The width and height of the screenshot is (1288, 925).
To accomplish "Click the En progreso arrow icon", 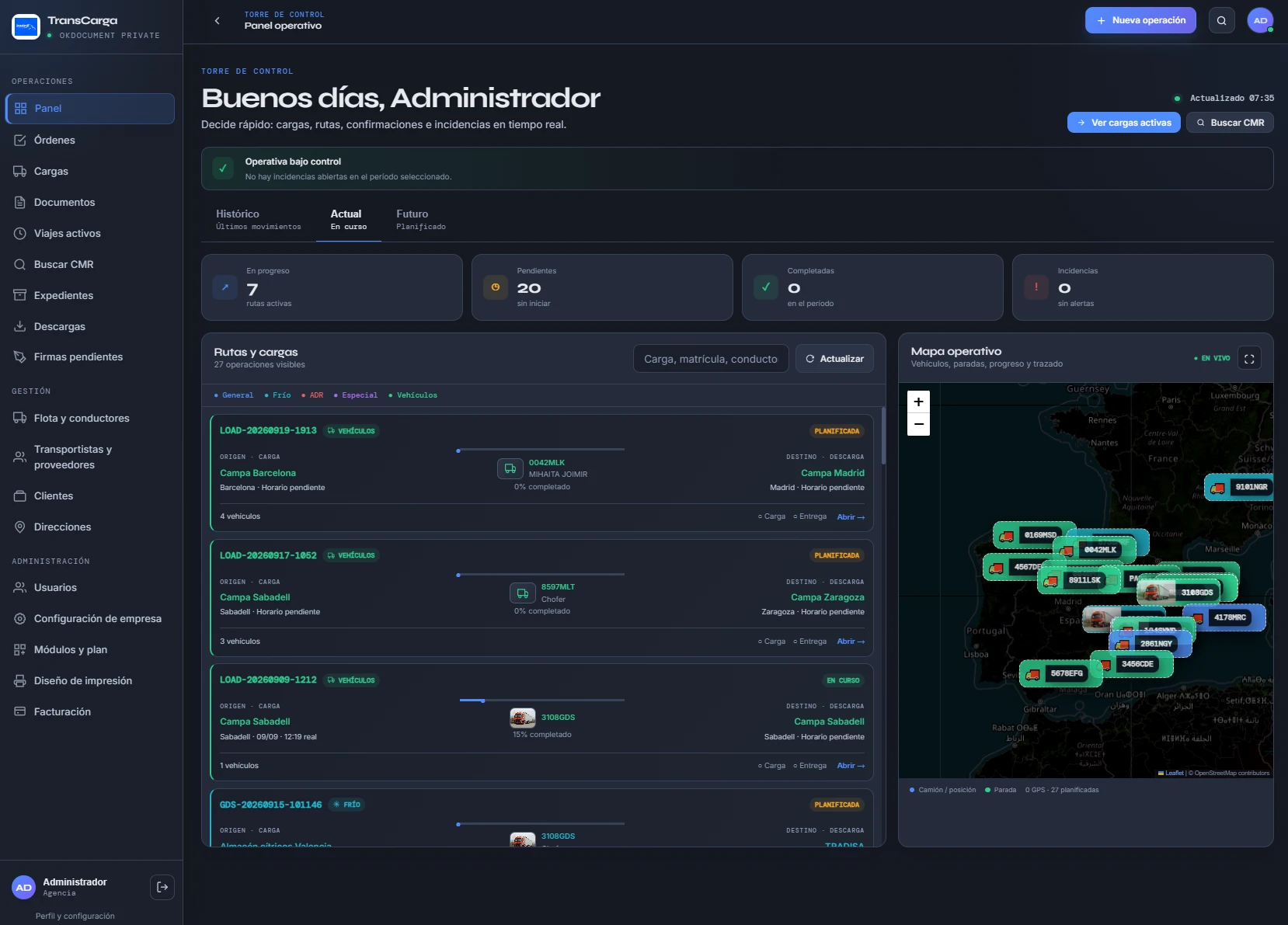I will pyautogui.click(x=225, y=287).
